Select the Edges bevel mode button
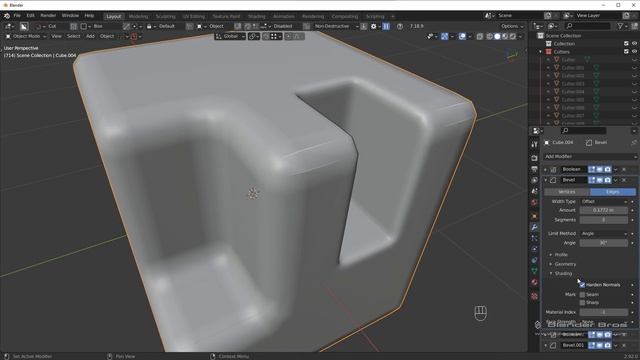640x360 pixels. pyautogui.click(x=613, y=192)
